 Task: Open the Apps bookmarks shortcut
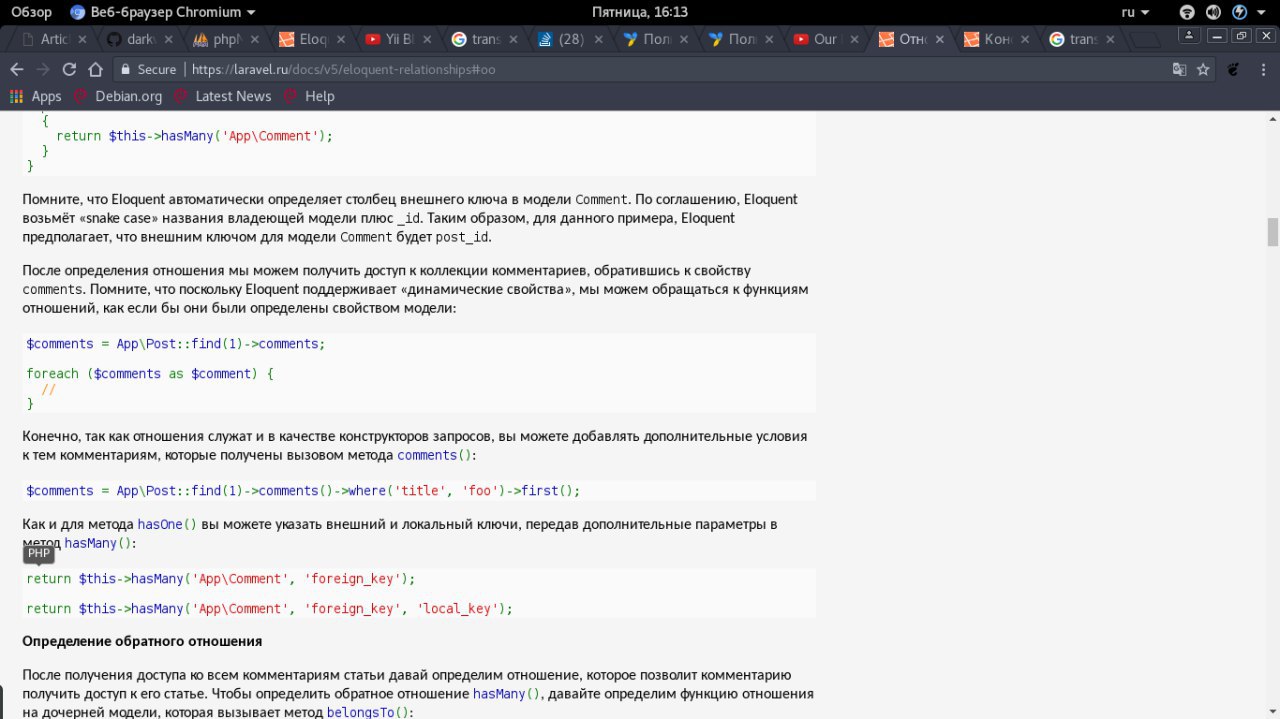(x=36, y=96)
